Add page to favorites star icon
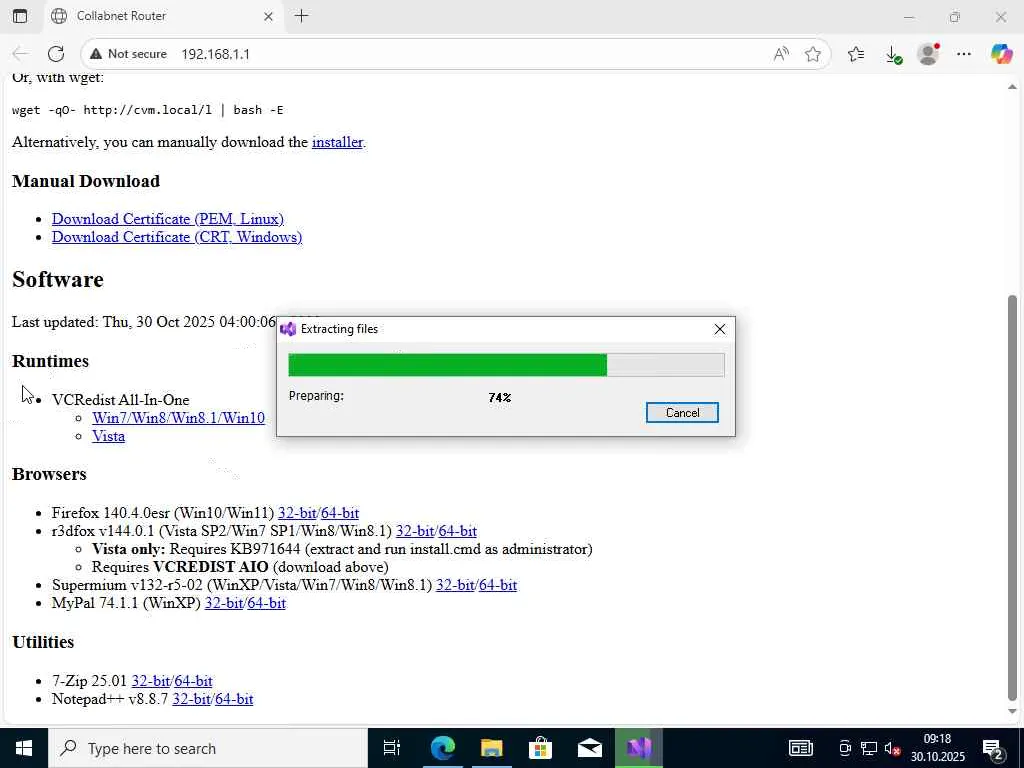Screen dimensions: 1024x768 pyautogui.click(x=812, y=54)
